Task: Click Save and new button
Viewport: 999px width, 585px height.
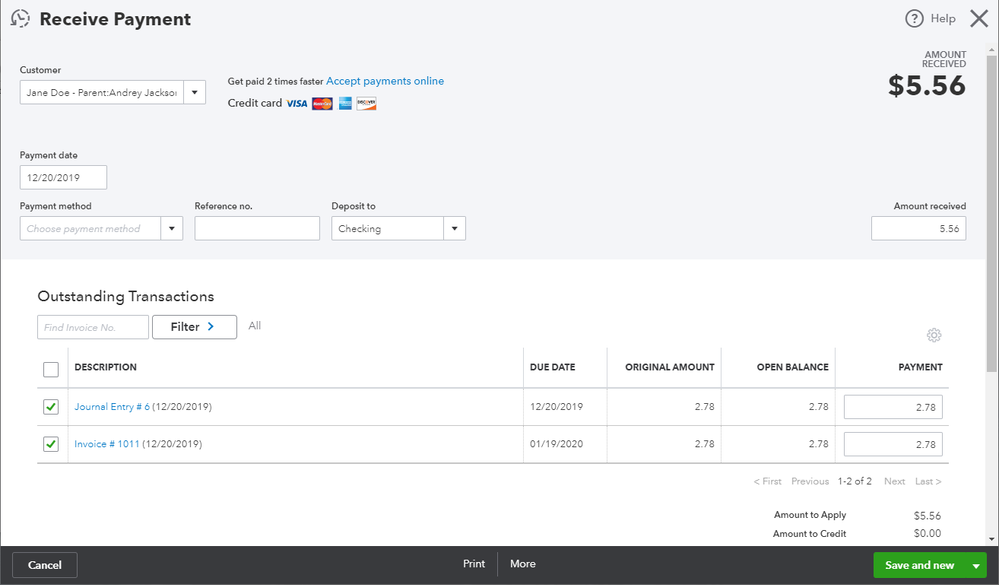Action: point(919,565)
